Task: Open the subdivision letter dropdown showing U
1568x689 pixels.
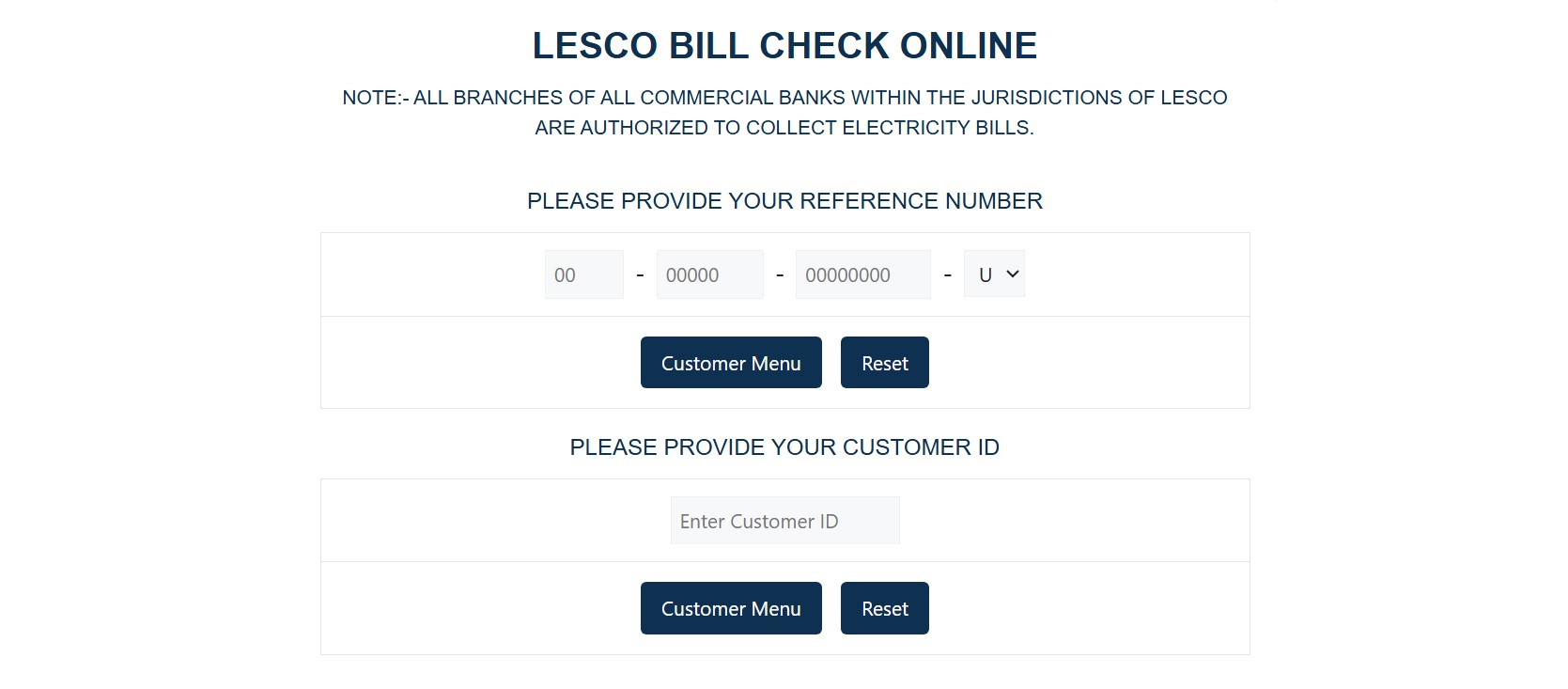Action: pos(993,274)
